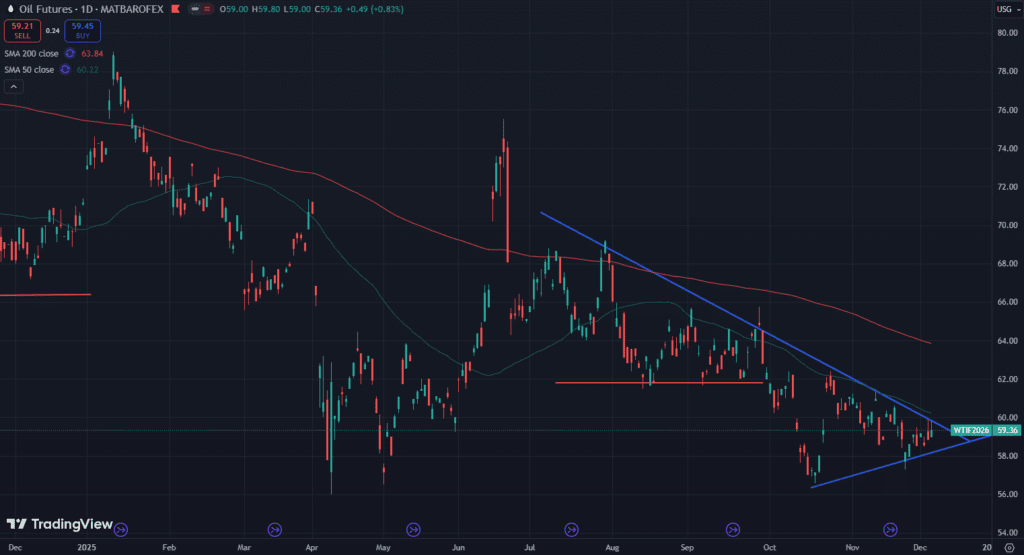Click the 80.00 price axis label
Viewport: 1024px width, 555px height.
point(1004,32)
